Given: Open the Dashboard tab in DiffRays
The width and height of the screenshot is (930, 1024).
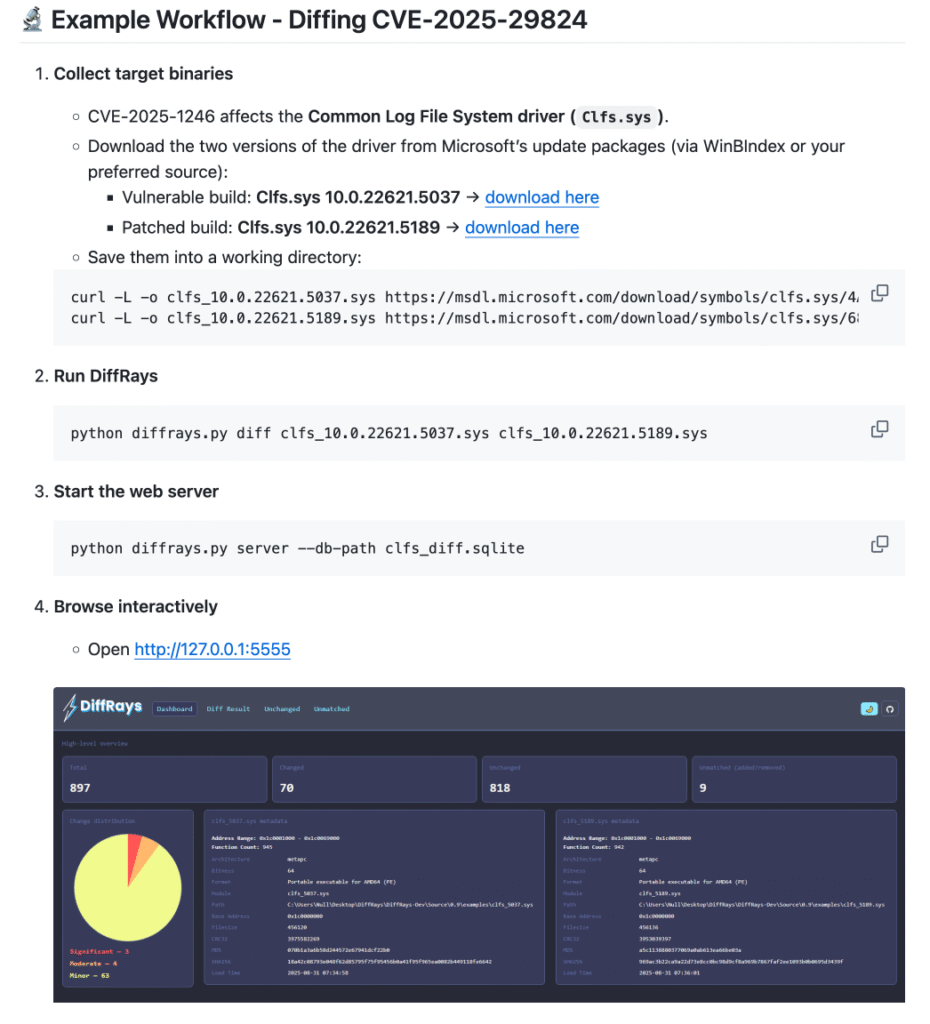Looking at the screenshot, I should click(x=174, y=709).
